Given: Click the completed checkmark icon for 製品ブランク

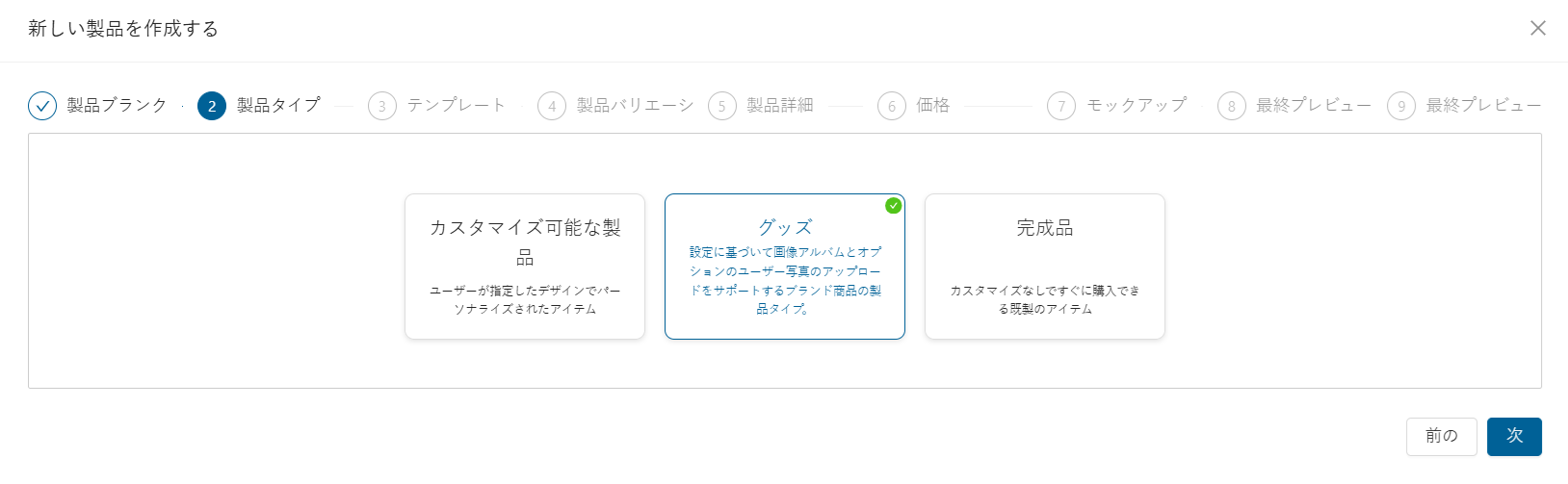Looking at the screenshot, I should tap(42, 106).
